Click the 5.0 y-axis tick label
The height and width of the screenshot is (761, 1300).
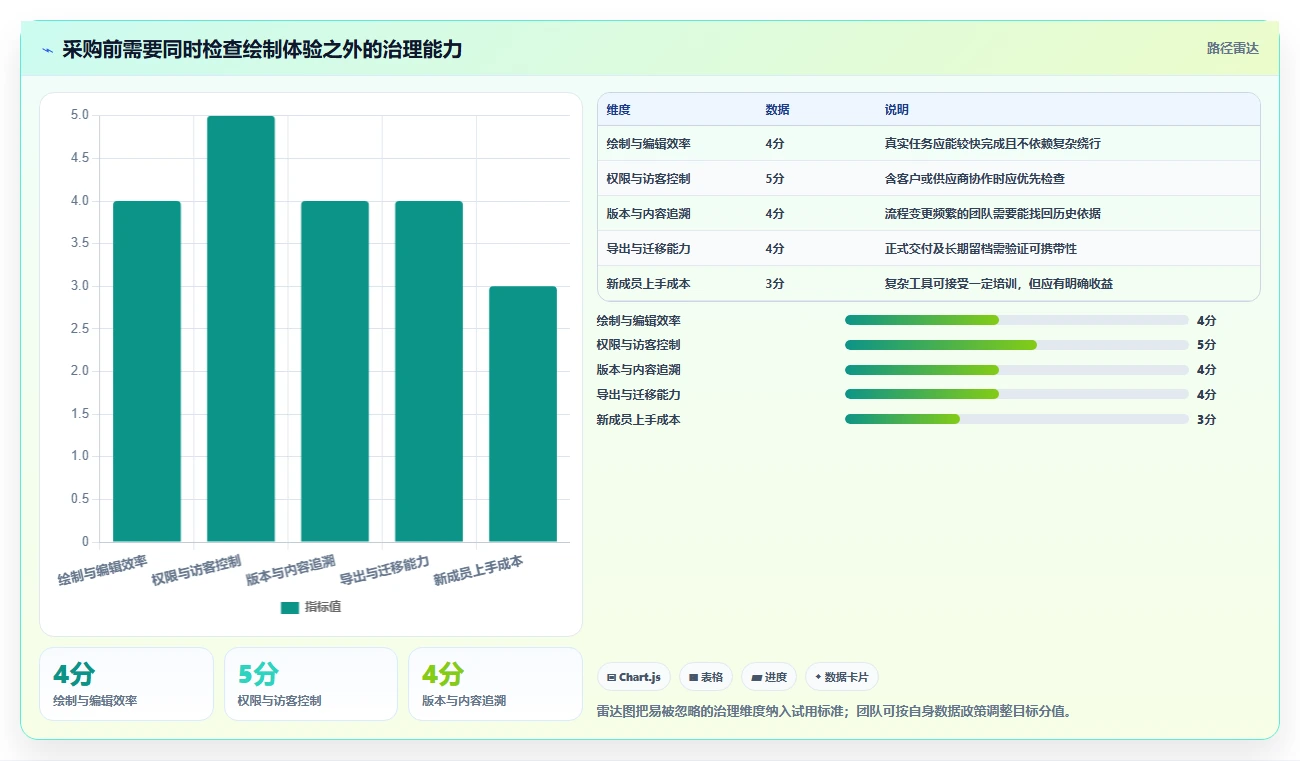(80, 115)
